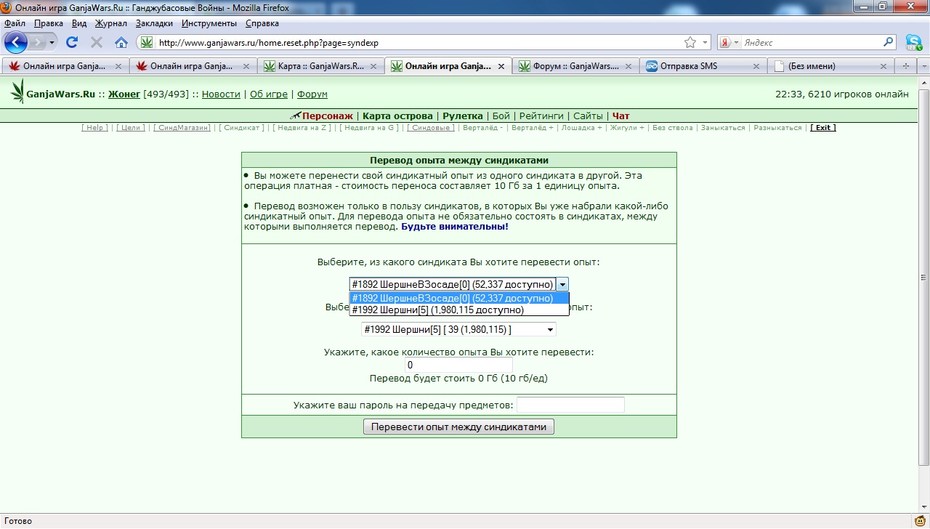Close the (Без имени) tab
Viewport: 930px width, 529px height.
point(883,66)
